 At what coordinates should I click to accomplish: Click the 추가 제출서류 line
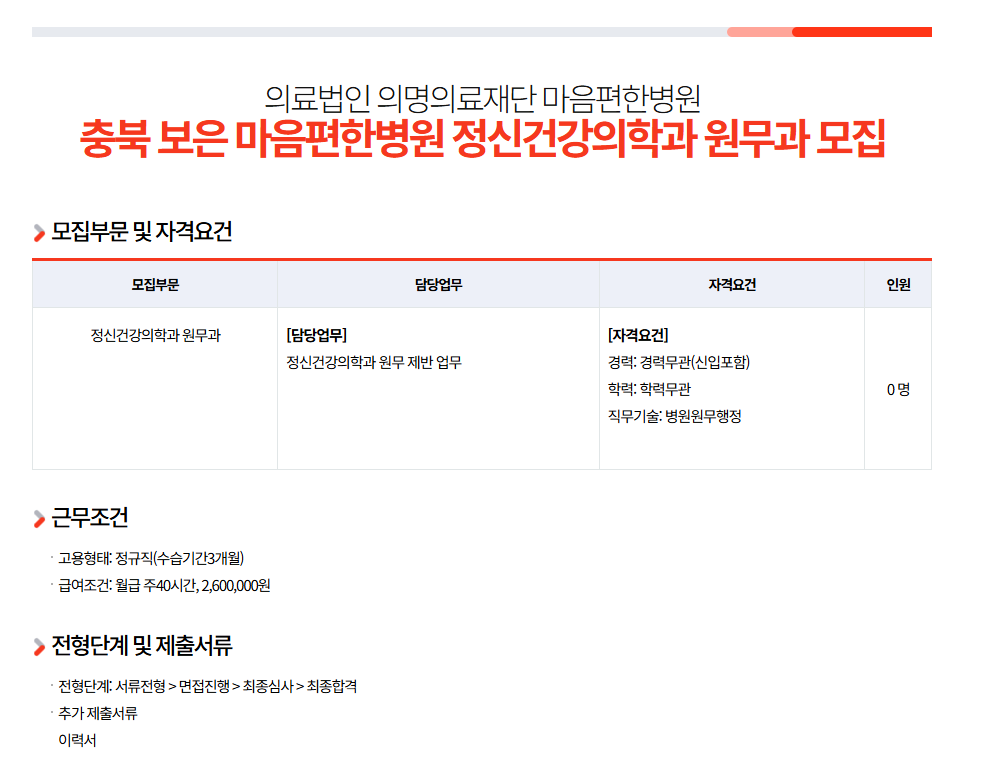click(98, 713)
